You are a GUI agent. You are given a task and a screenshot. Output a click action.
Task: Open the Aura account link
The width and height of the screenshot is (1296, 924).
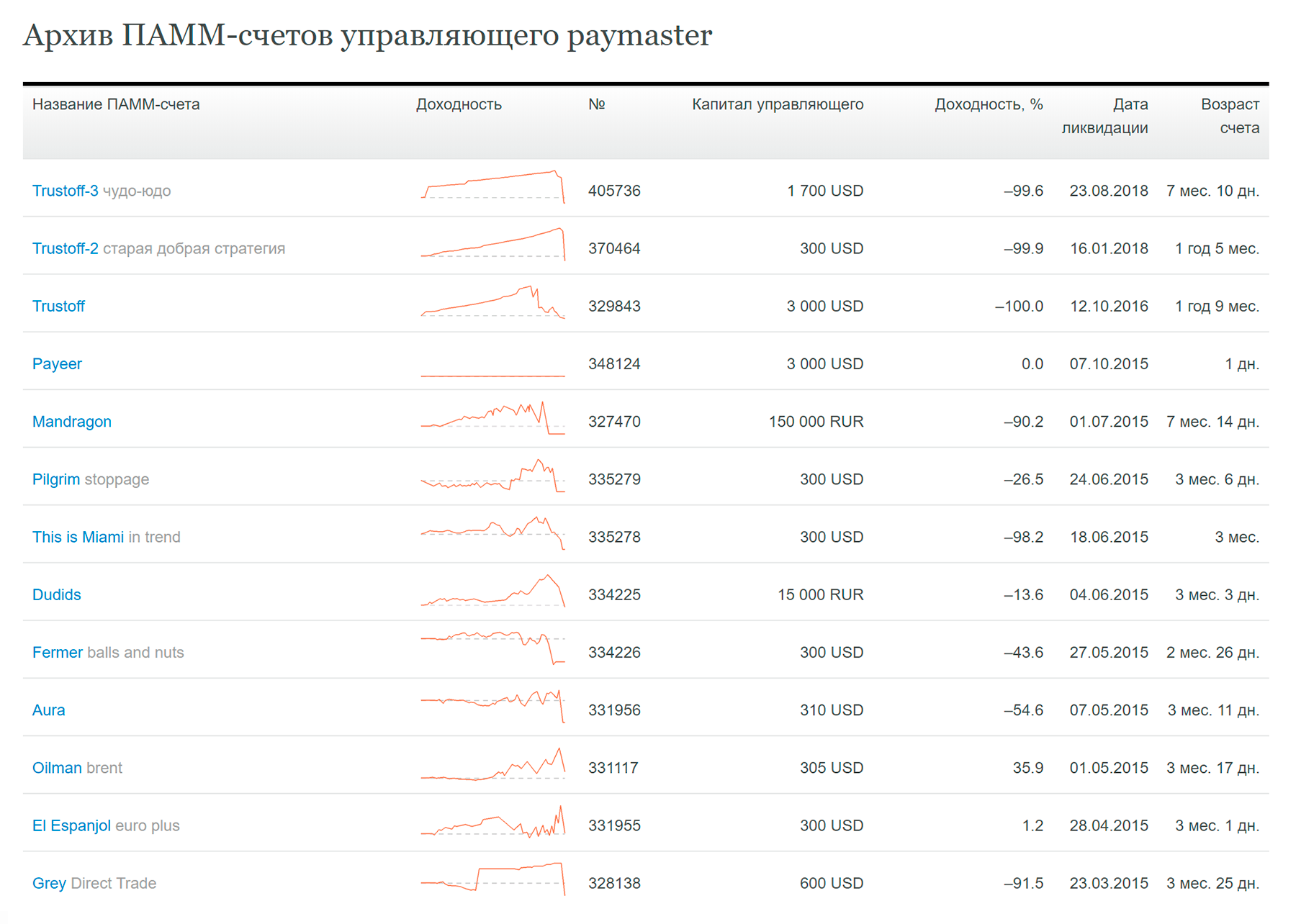click(48, 710)
